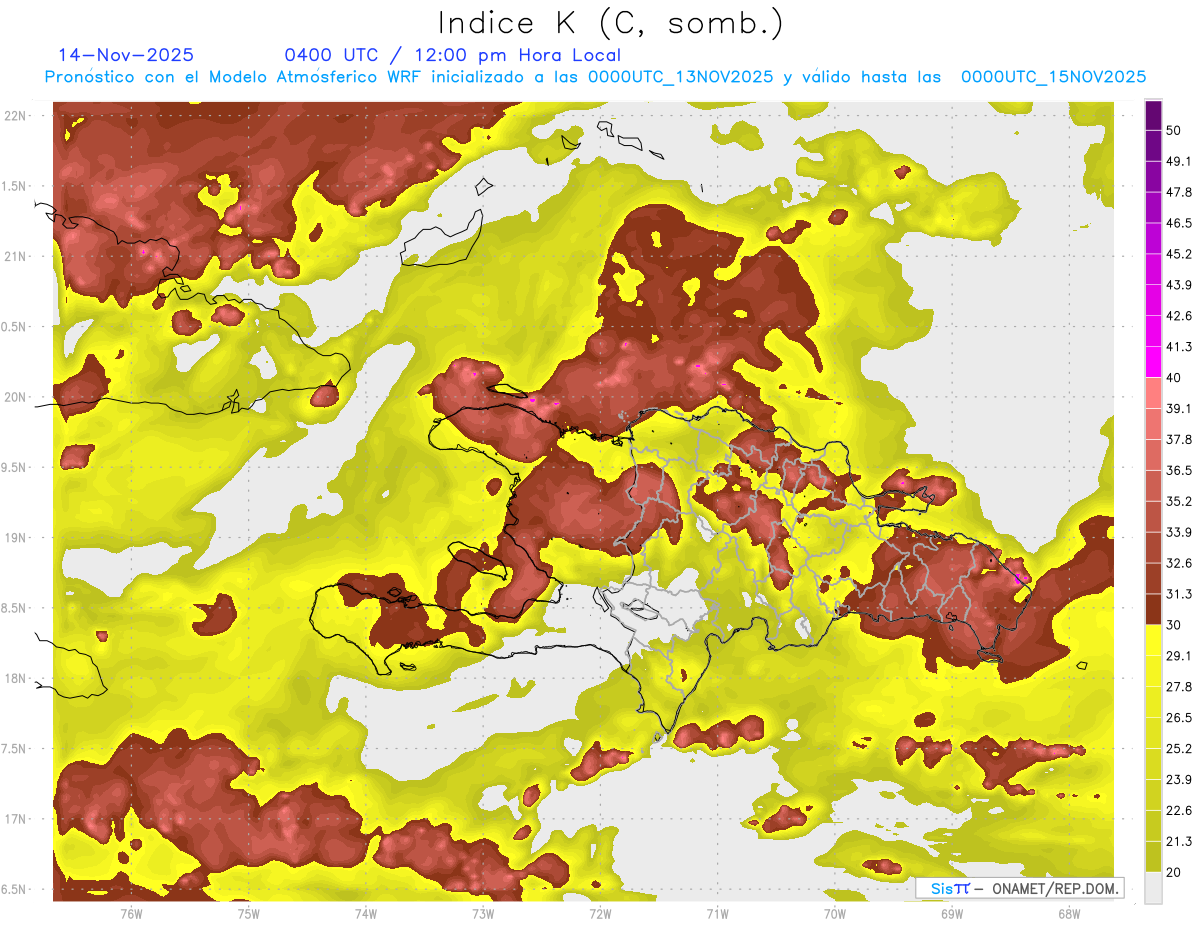The height and width of the screenshot is (927, 1200).
Task: Click the colorbar value '23.9'
Action: 1179,780
